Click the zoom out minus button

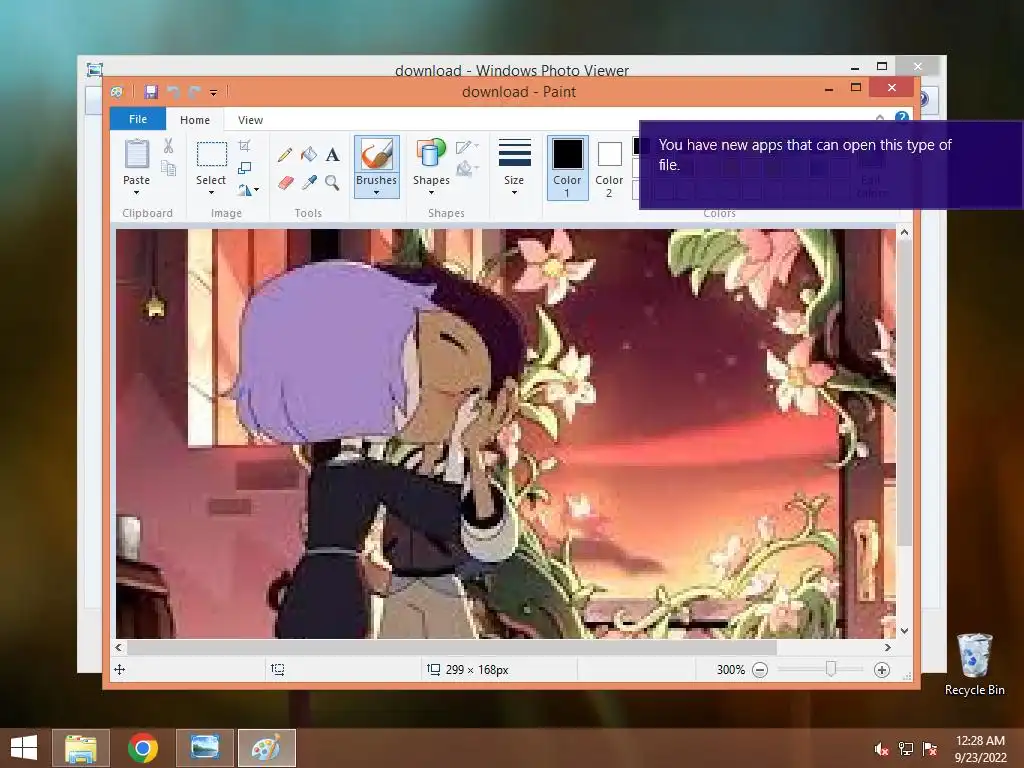[x=760, y=669]
